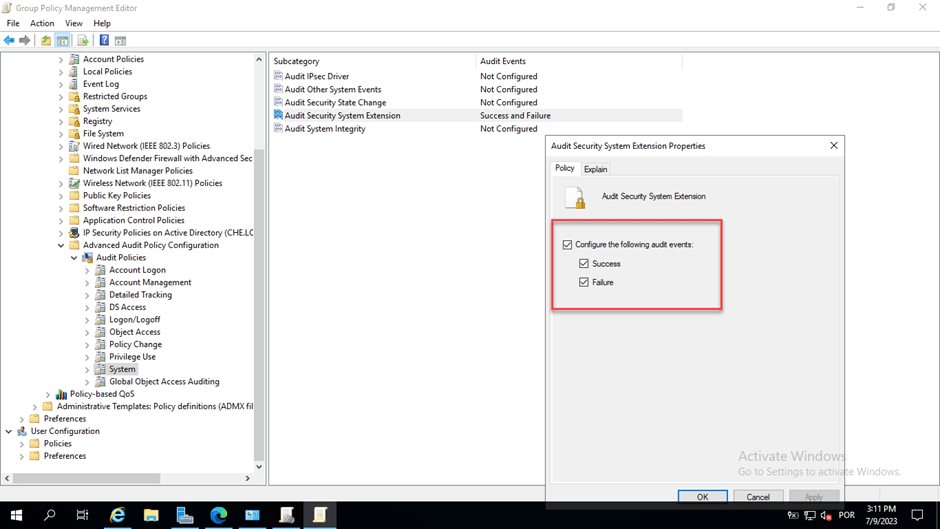Expand the Policy-based QoS node

tap(48, 394)
